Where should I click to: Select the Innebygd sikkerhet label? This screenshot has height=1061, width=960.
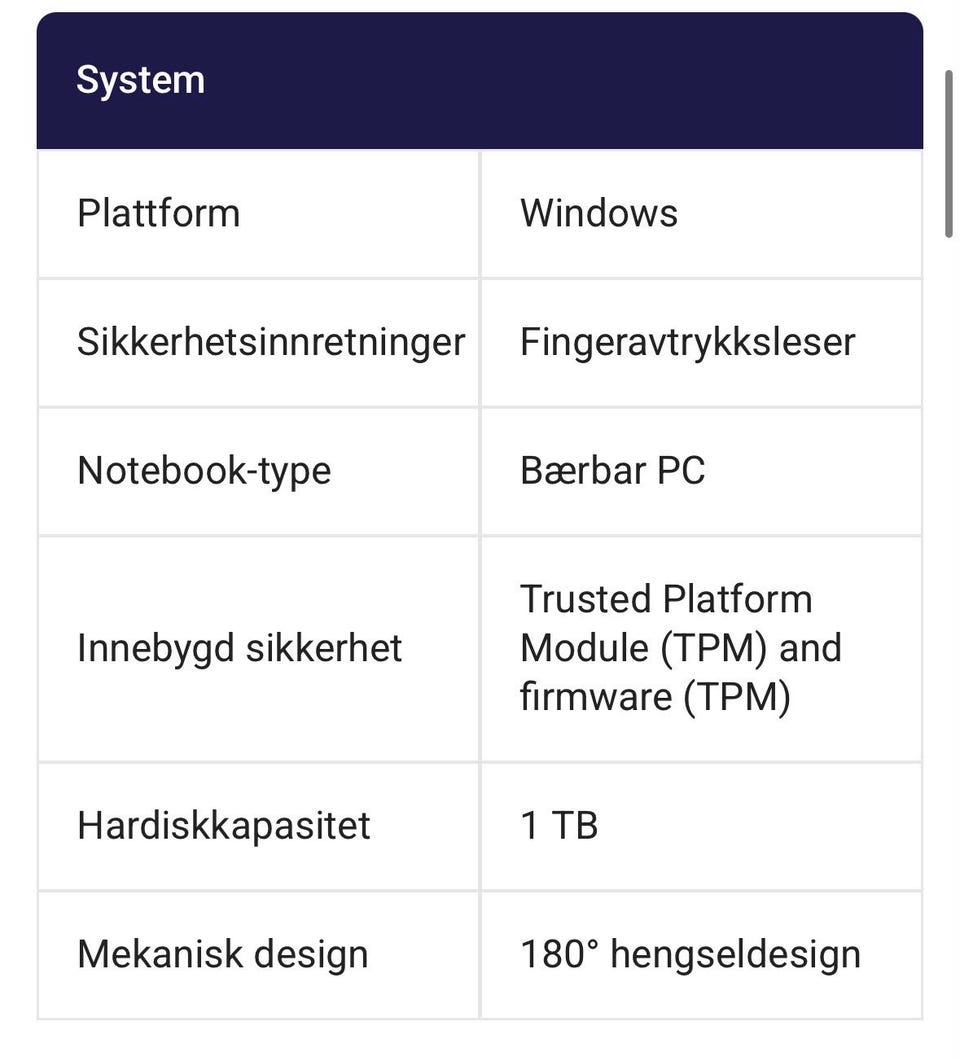click(x=239, y=648)
